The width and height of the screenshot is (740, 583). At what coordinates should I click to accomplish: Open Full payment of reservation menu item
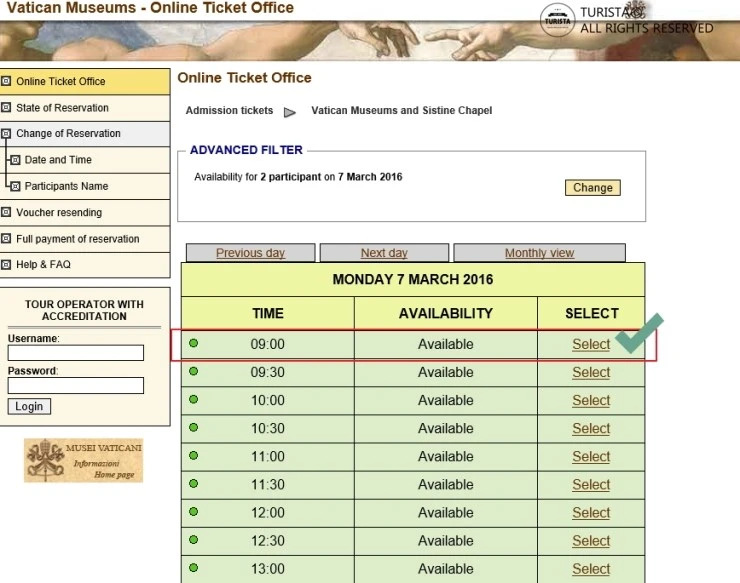(85, 239)
